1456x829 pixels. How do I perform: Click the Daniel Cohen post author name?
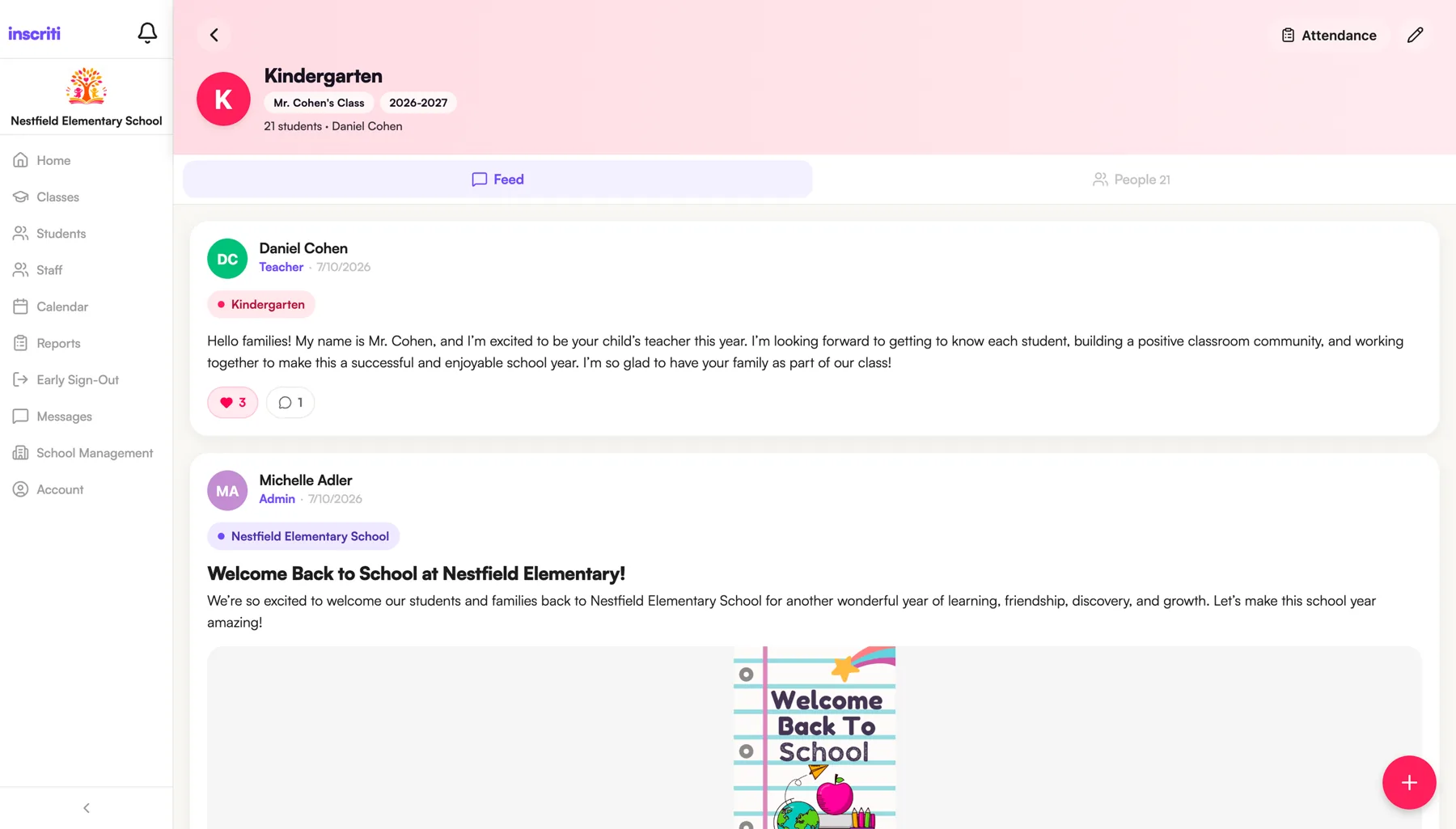pyautogui.click(x=303, y=248)
